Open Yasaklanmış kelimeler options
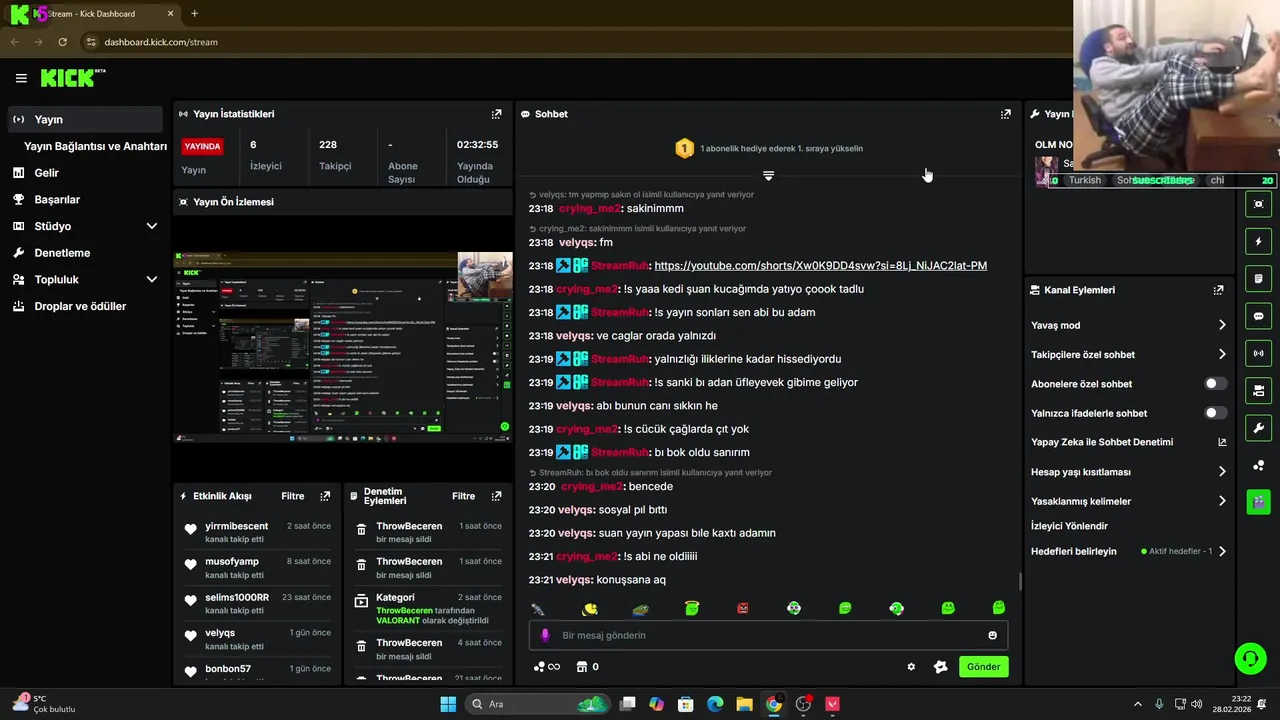Screen dimensions: 1280x720 (1128, 501)
